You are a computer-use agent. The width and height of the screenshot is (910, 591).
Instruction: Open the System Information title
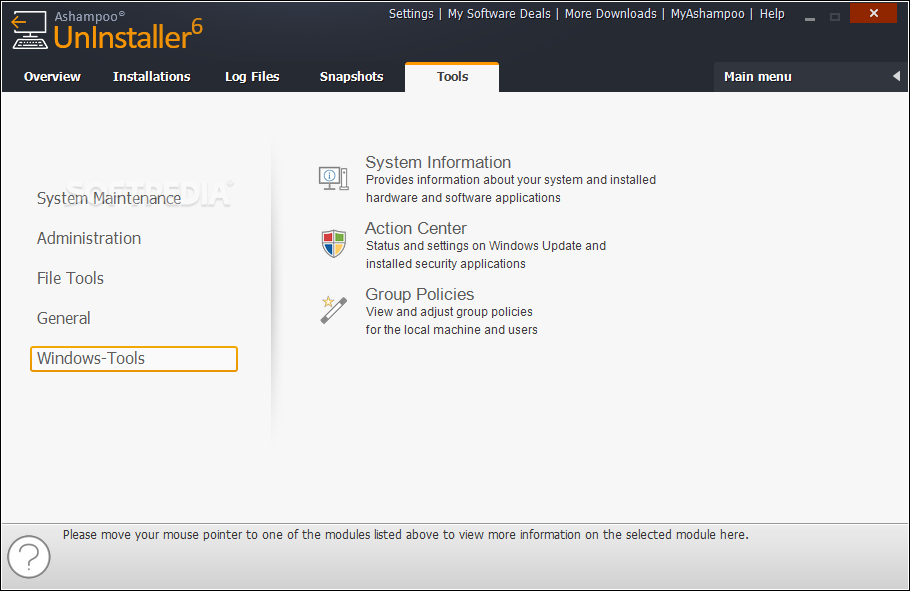[x=438, y=162]
